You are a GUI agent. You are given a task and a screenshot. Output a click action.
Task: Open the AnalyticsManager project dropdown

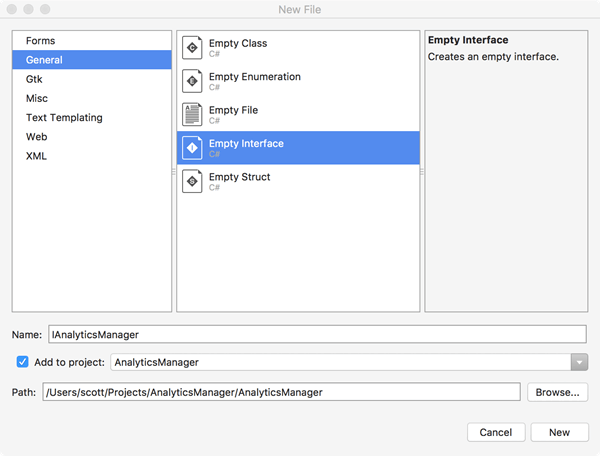tap(340, 362)
